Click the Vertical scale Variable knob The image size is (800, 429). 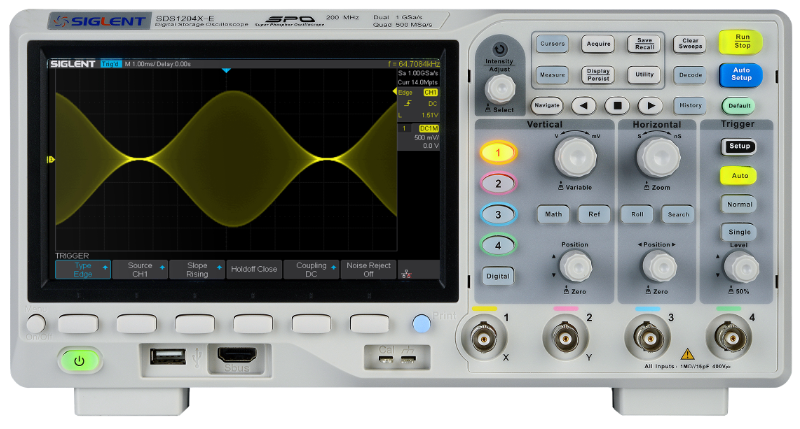(x=576, y=157)
